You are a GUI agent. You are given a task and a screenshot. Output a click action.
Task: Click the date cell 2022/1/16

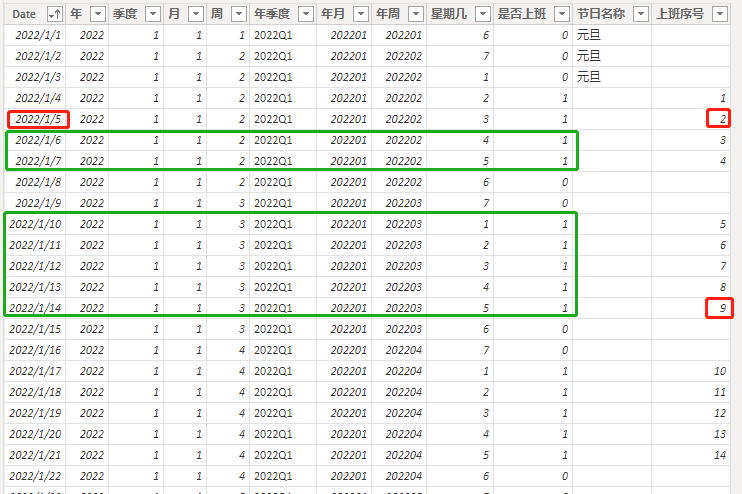[35, 350]
